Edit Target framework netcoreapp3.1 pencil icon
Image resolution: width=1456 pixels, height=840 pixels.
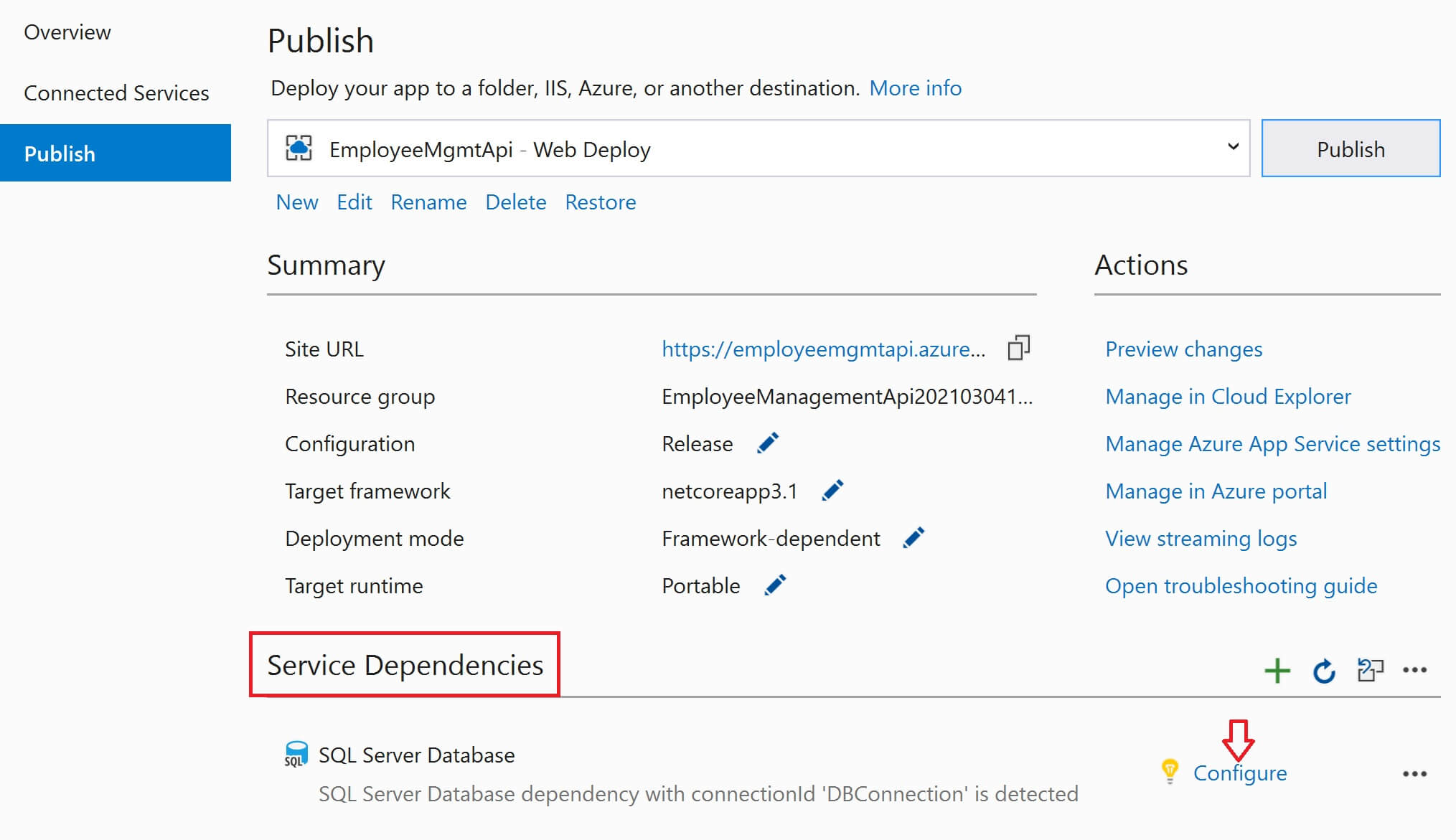(x=832, y=491)
